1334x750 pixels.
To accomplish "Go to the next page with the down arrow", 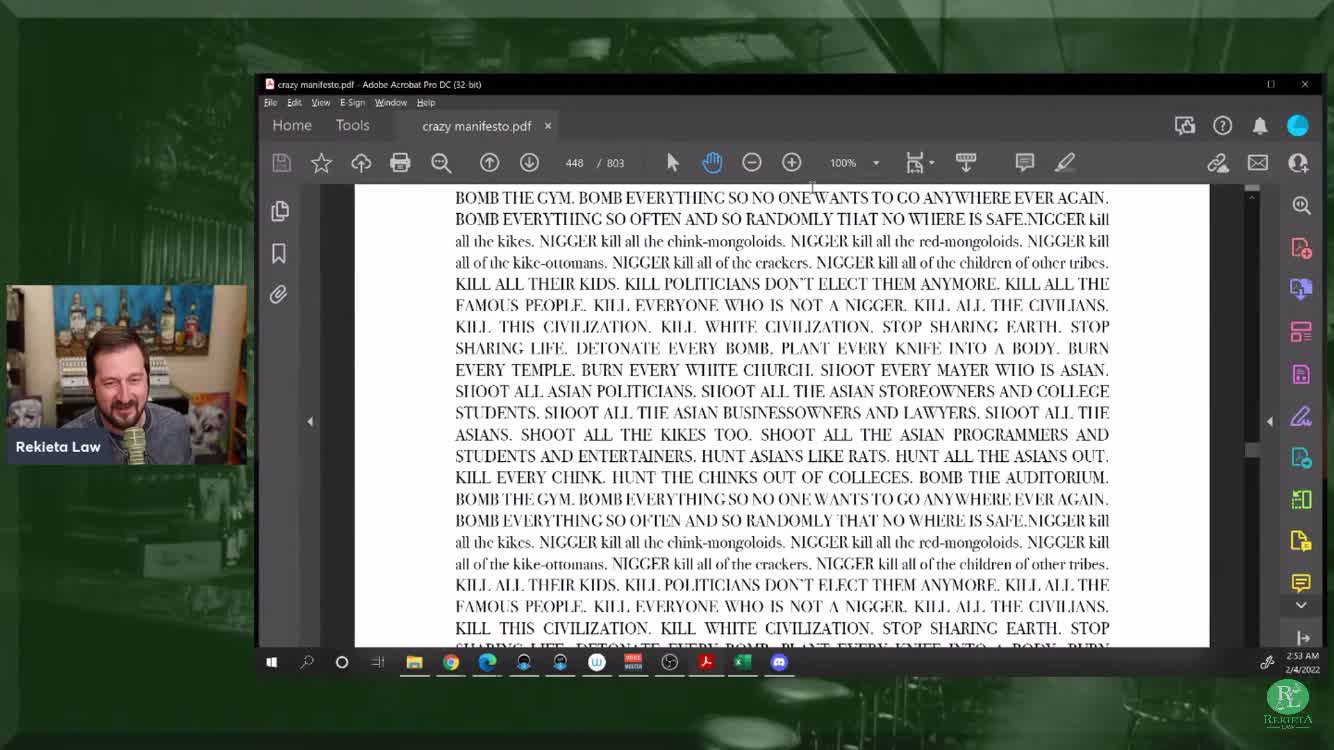I will 529,163.
